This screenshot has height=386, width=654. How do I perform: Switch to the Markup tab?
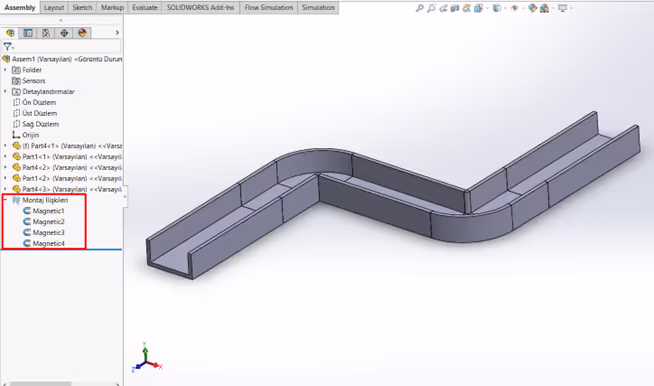(112, 8)
